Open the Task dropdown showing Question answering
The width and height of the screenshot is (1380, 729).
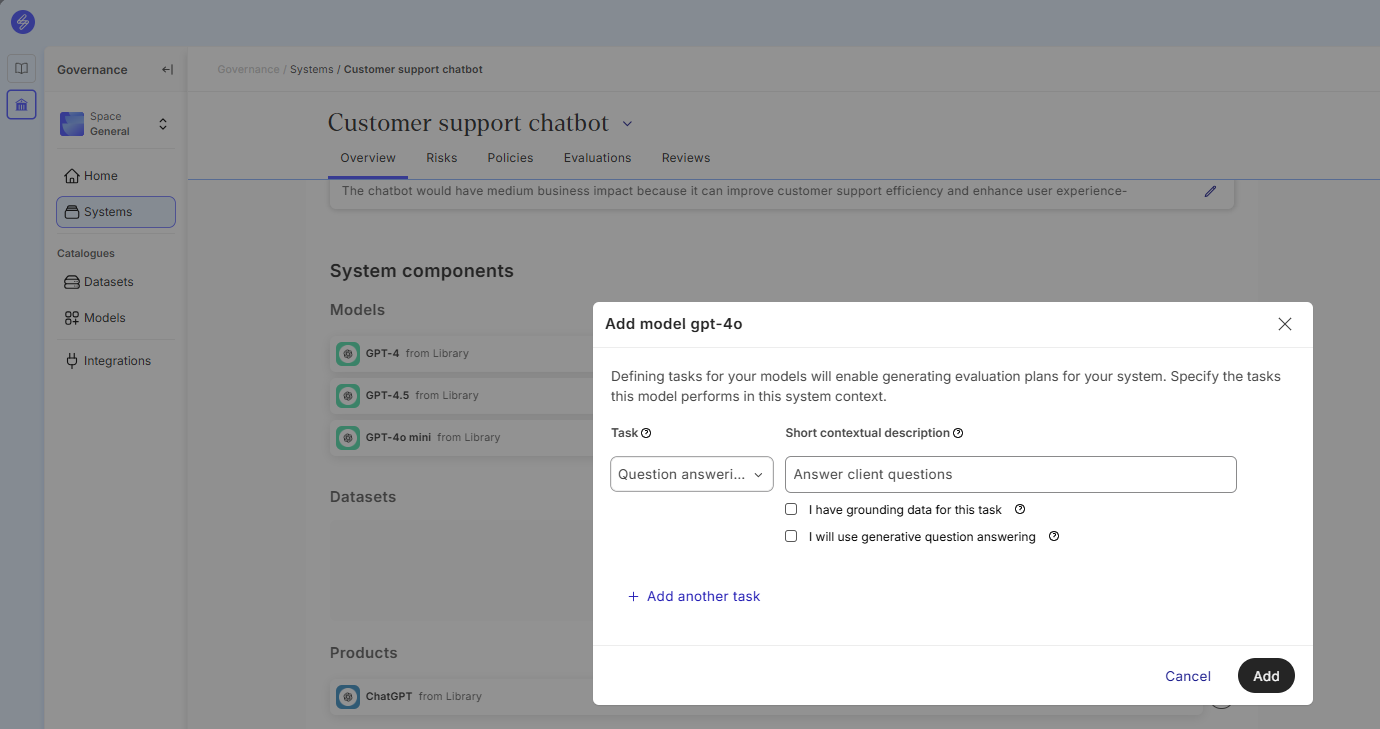[691, 475]
